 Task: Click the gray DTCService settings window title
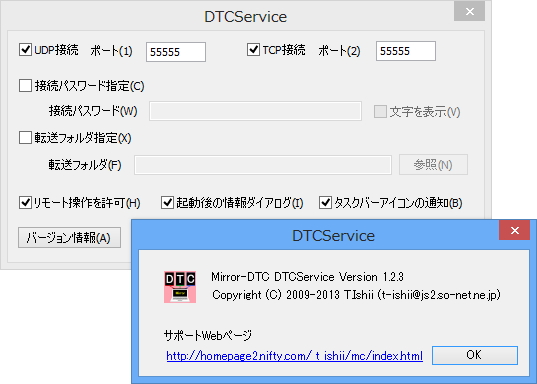click(x=246, y=17)
